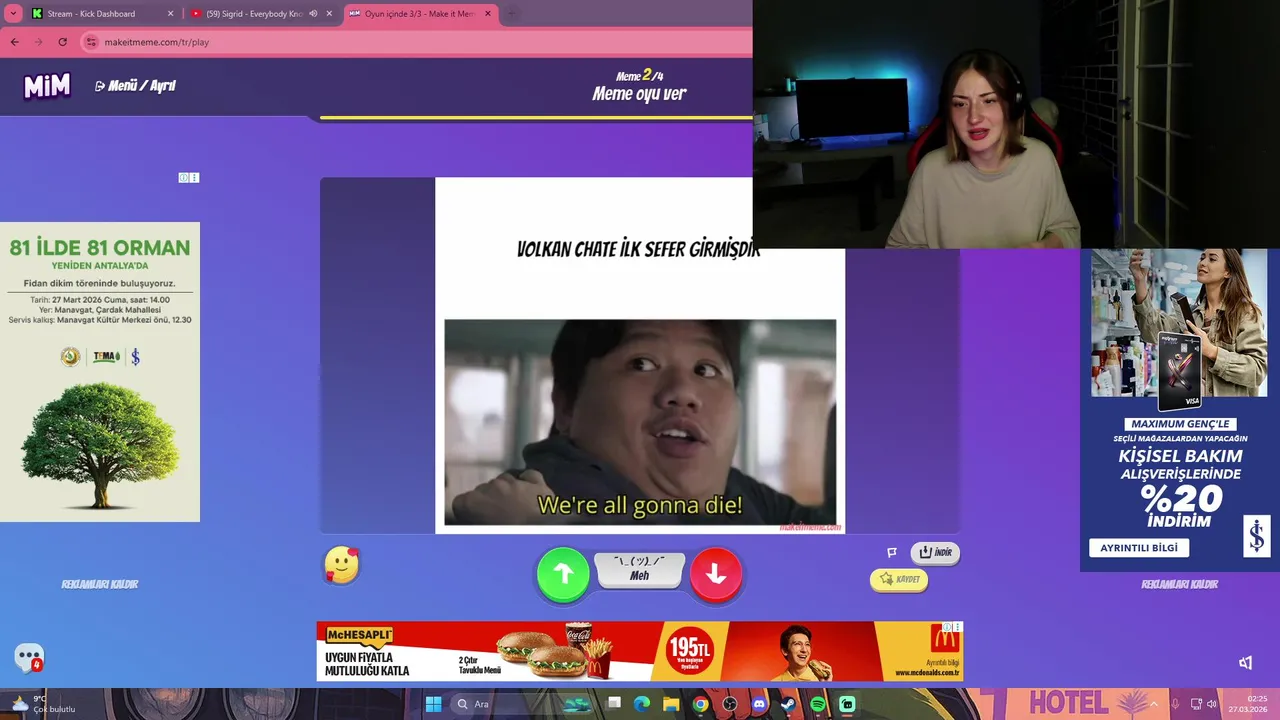The width and height of the screenshot is (1280, 720).
Task: Open the green Kick app in taskbar
Action: point(847,704)
